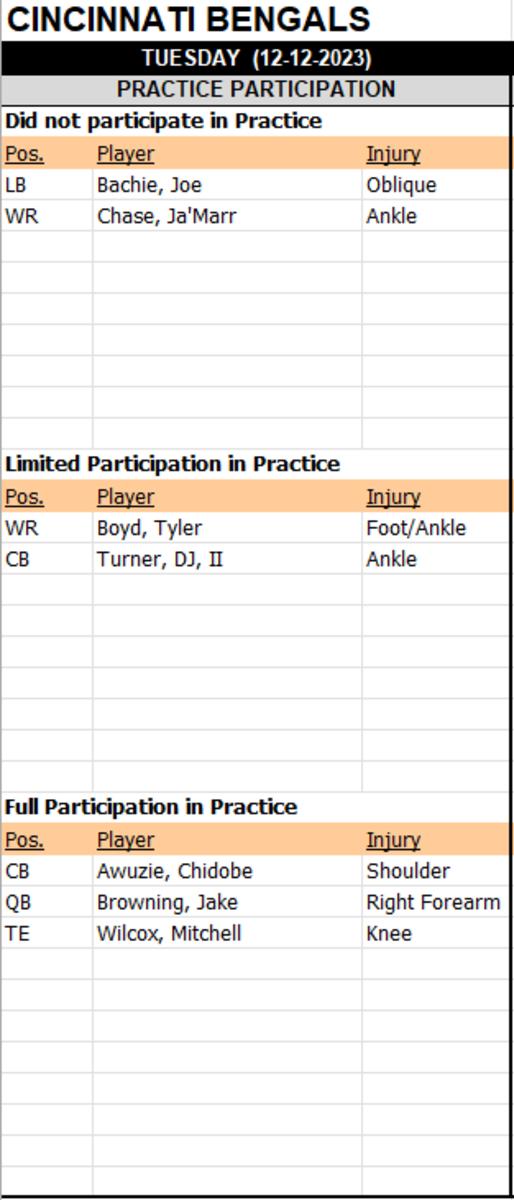Image resolution: width=514 pixels, height=1200 pixels.
Task: Select the Awuzie, Chidobe player cell
Action: (x=227, y=871)
